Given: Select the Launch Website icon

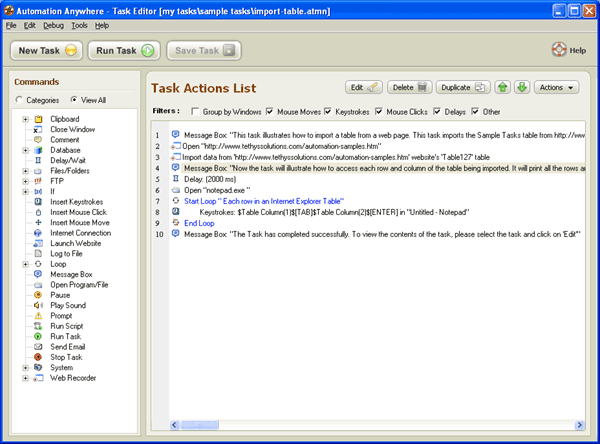Looking at the screenshot, I should pyautogui.click(x=38, y=243).
